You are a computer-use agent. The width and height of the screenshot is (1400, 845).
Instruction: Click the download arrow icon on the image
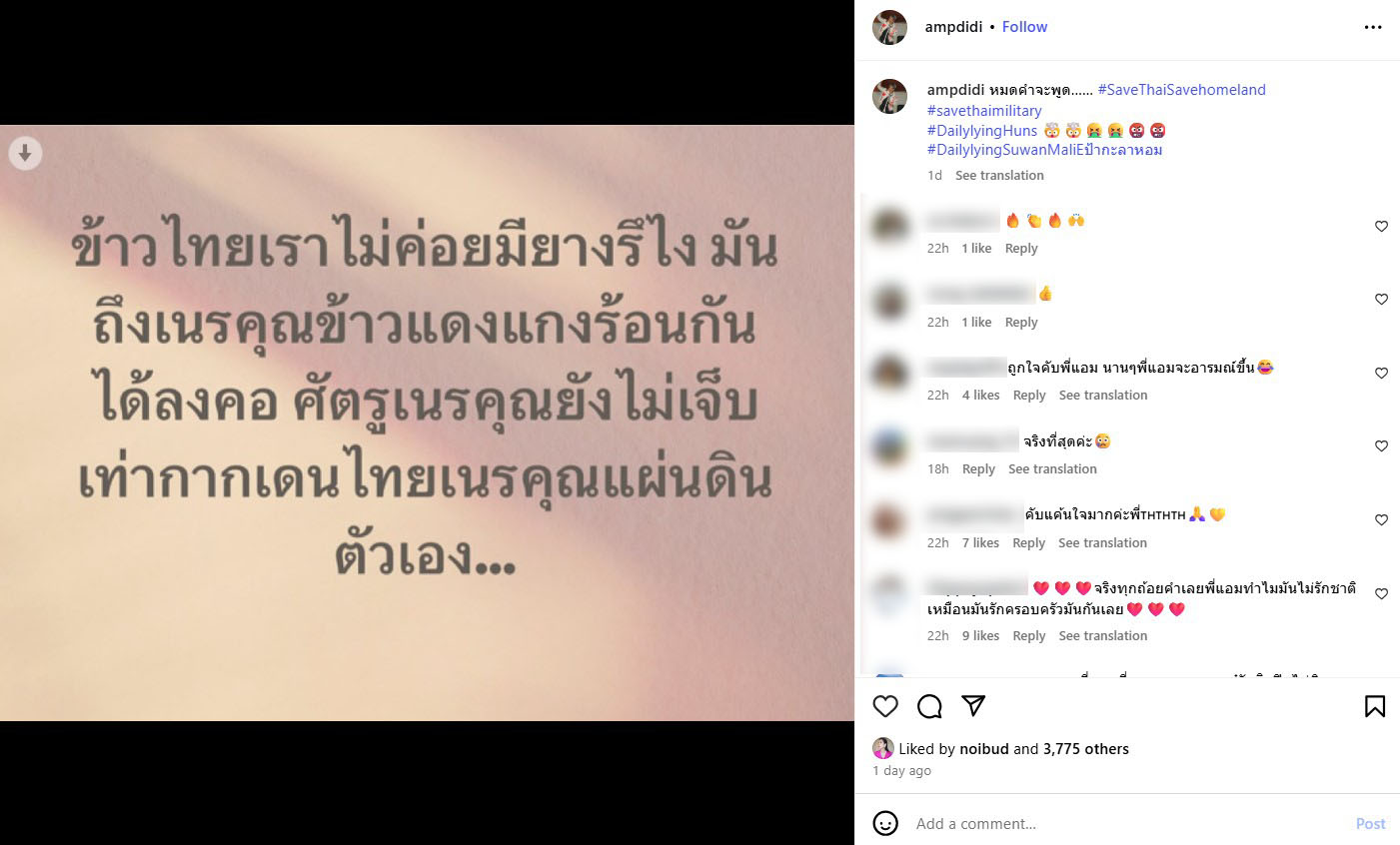click(x=25, y=153)
